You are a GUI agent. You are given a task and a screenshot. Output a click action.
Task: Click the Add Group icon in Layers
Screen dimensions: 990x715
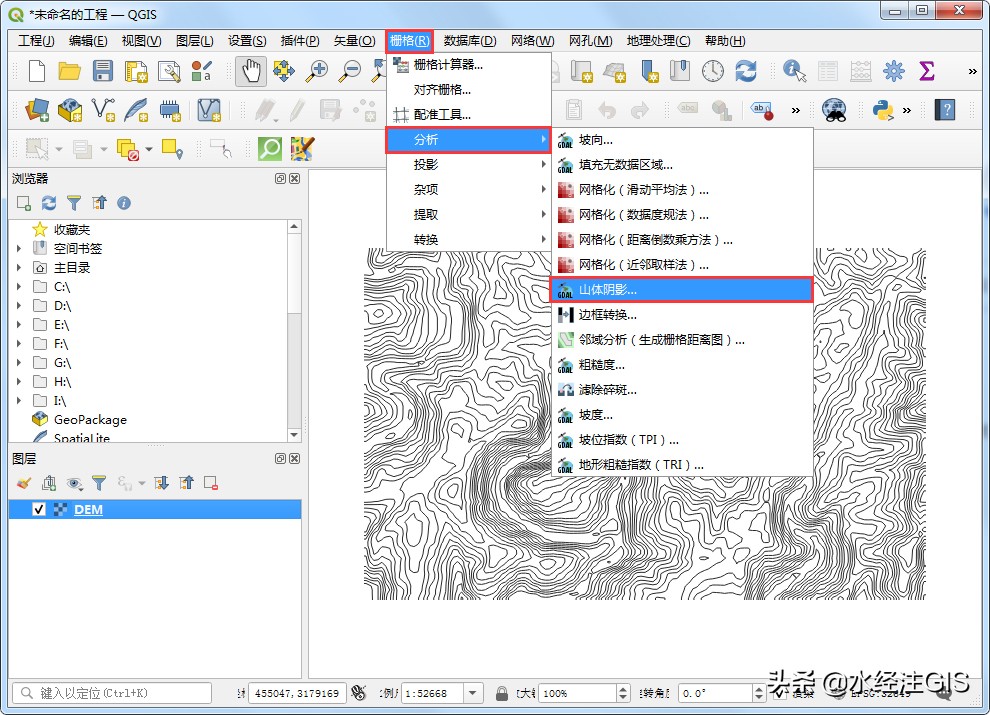49,483
